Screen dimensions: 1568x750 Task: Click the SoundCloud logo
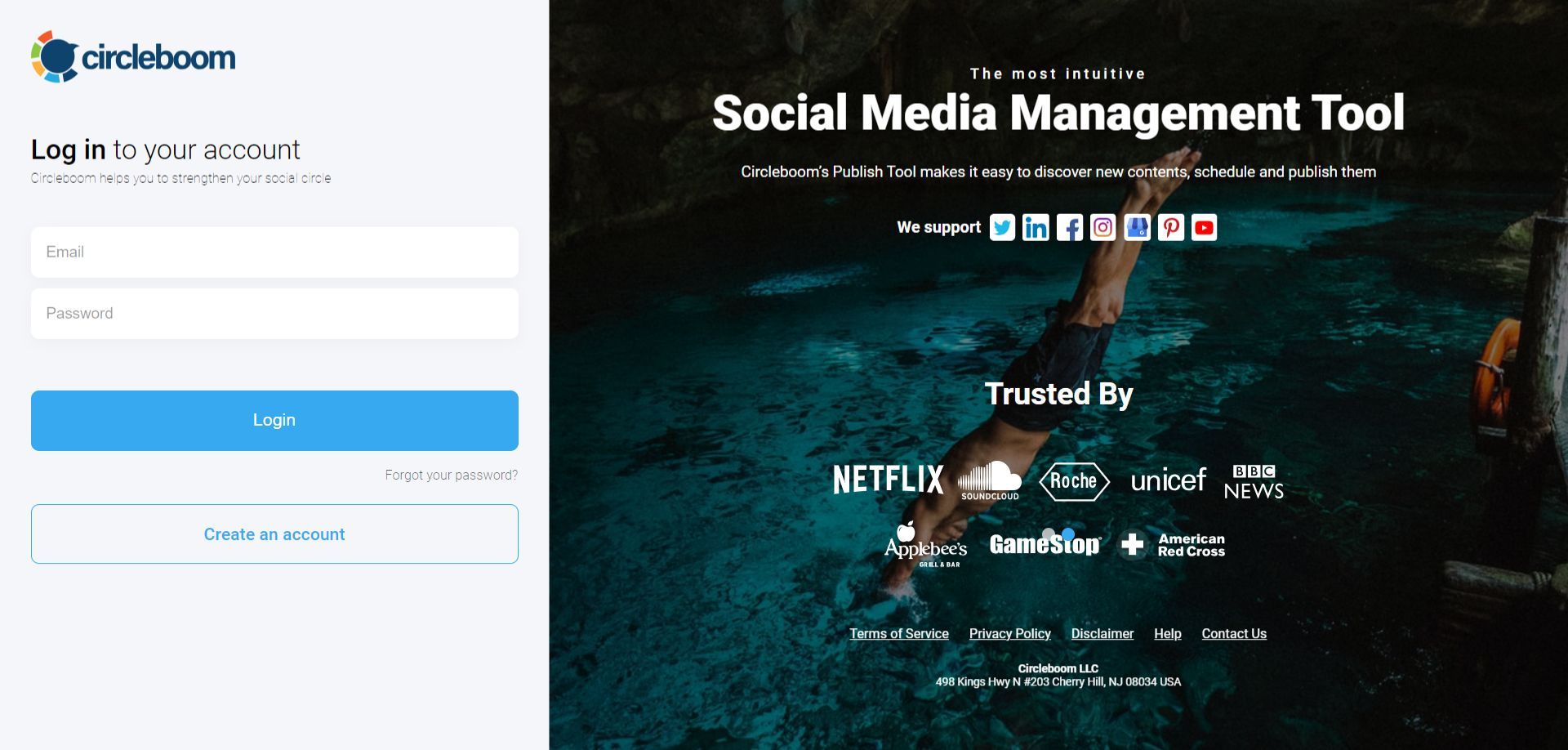click(x=990, y=480)
